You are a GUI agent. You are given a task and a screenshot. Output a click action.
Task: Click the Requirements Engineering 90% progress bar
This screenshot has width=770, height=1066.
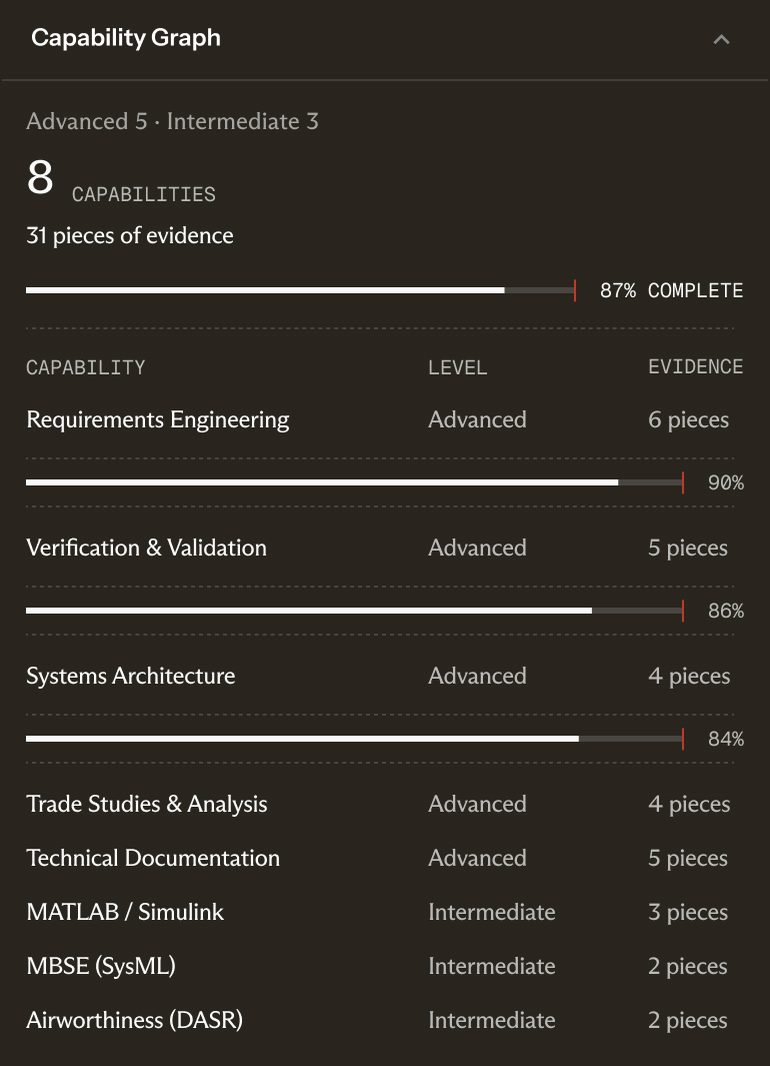click(x=355, y=483)
